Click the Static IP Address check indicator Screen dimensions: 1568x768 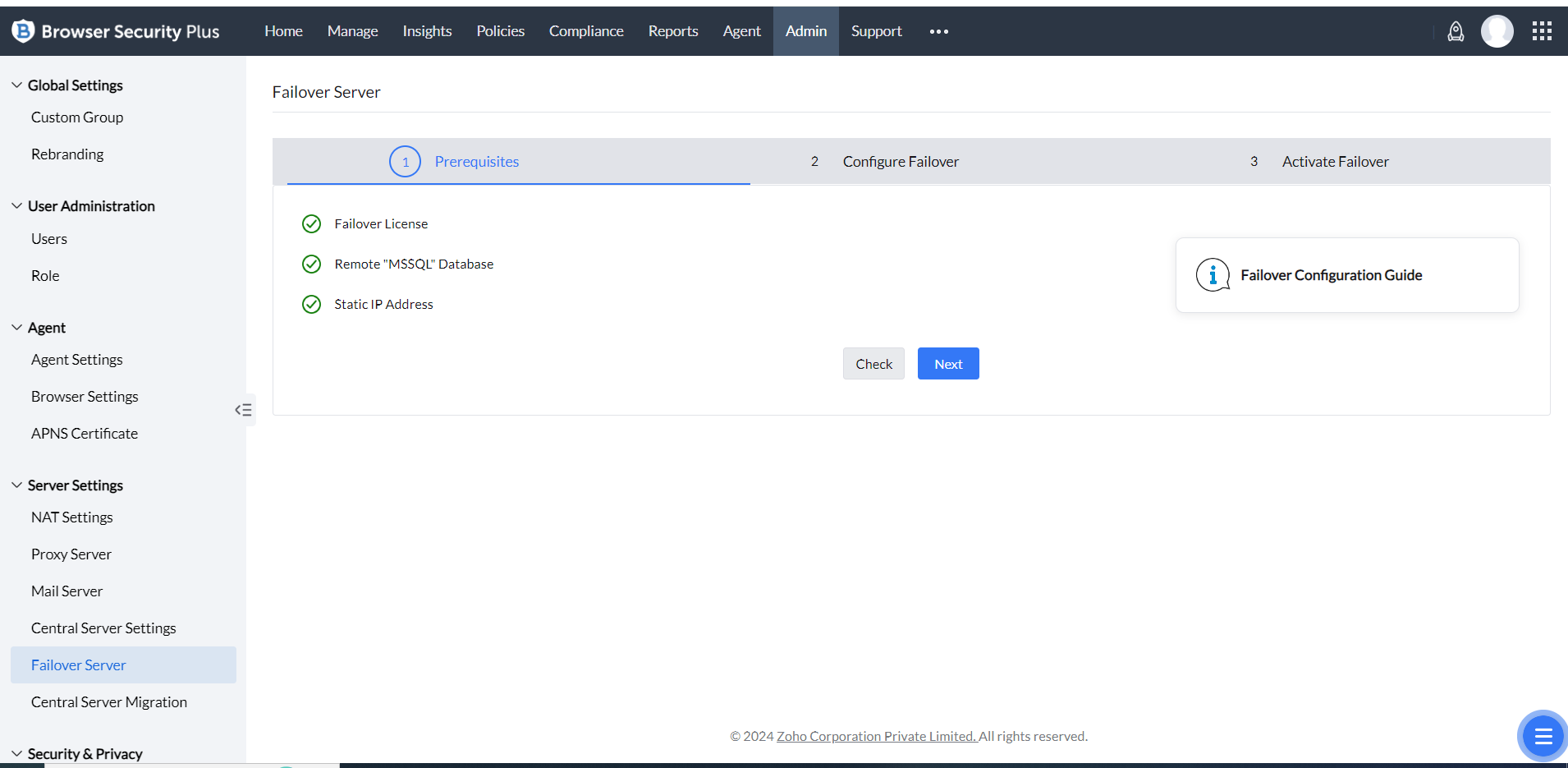tap(311, 304)
